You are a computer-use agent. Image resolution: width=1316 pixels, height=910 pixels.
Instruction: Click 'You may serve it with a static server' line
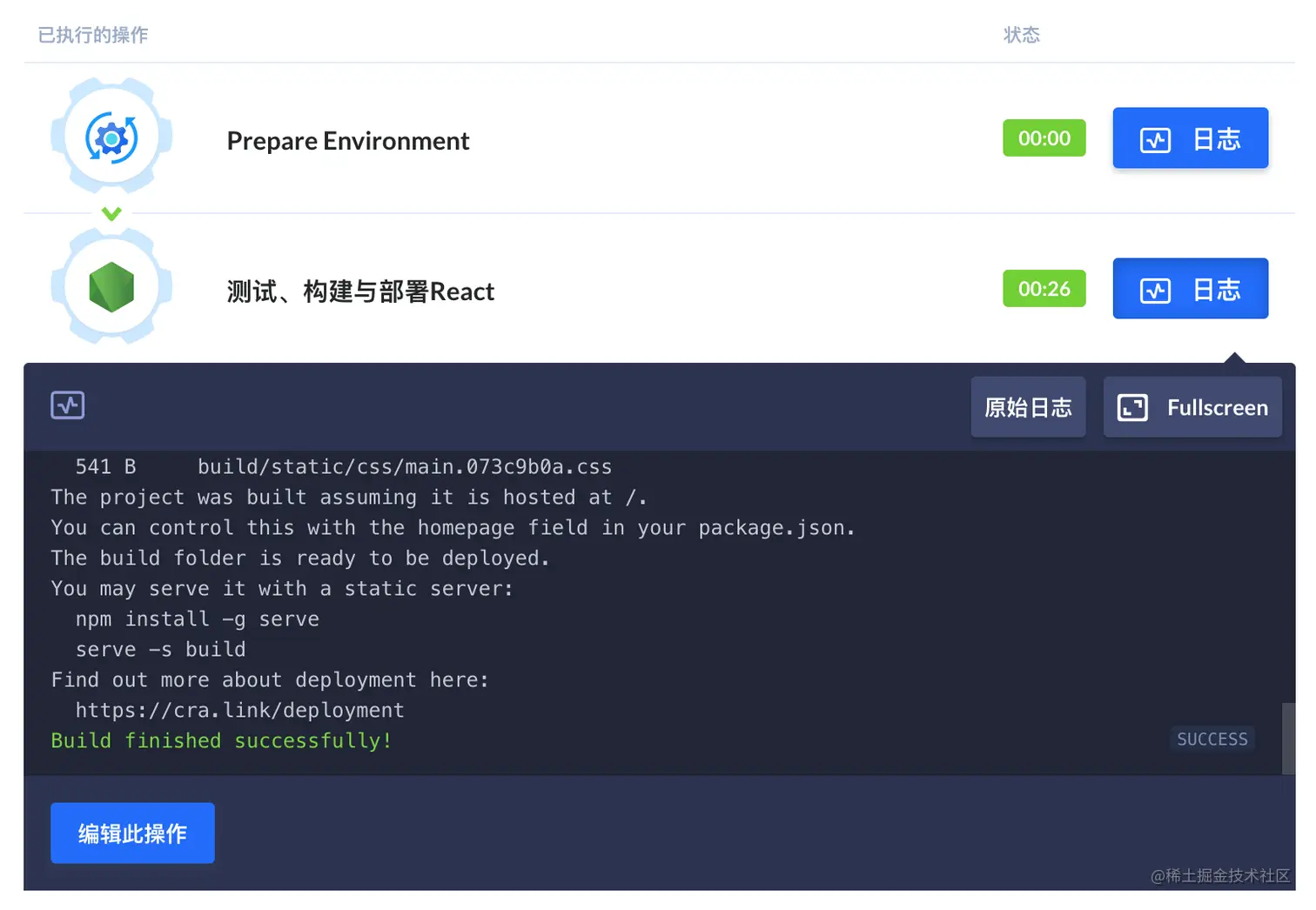pos(282,589)
